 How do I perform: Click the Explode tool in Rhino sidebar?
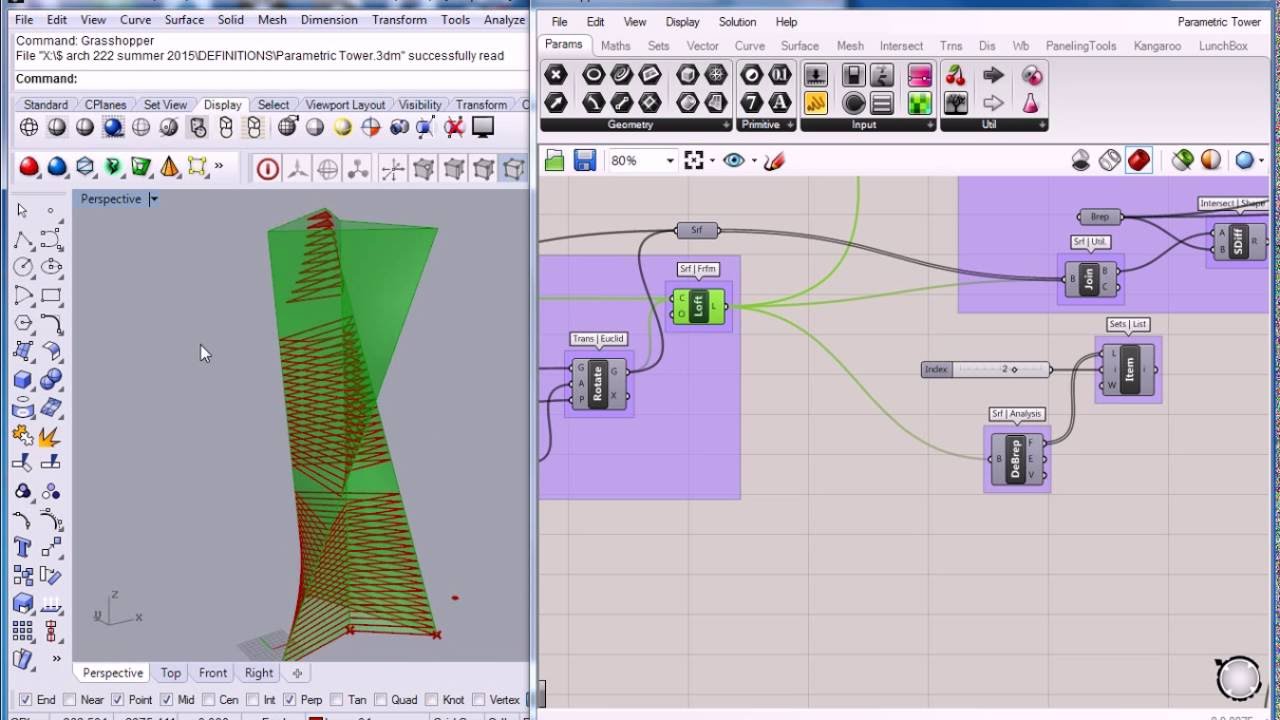[x=51, y=436]
